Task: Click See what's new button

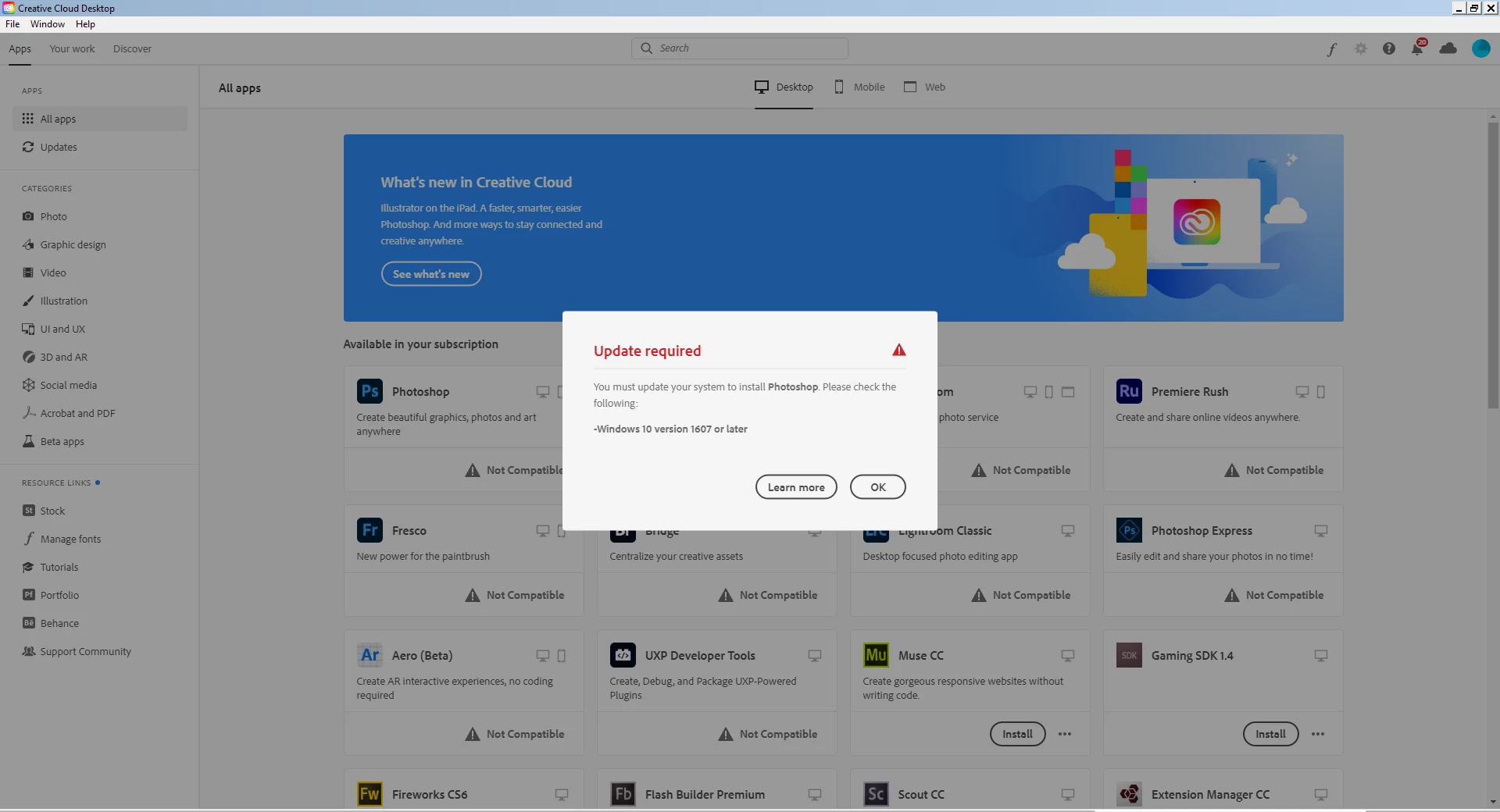Action: [431, 274]
